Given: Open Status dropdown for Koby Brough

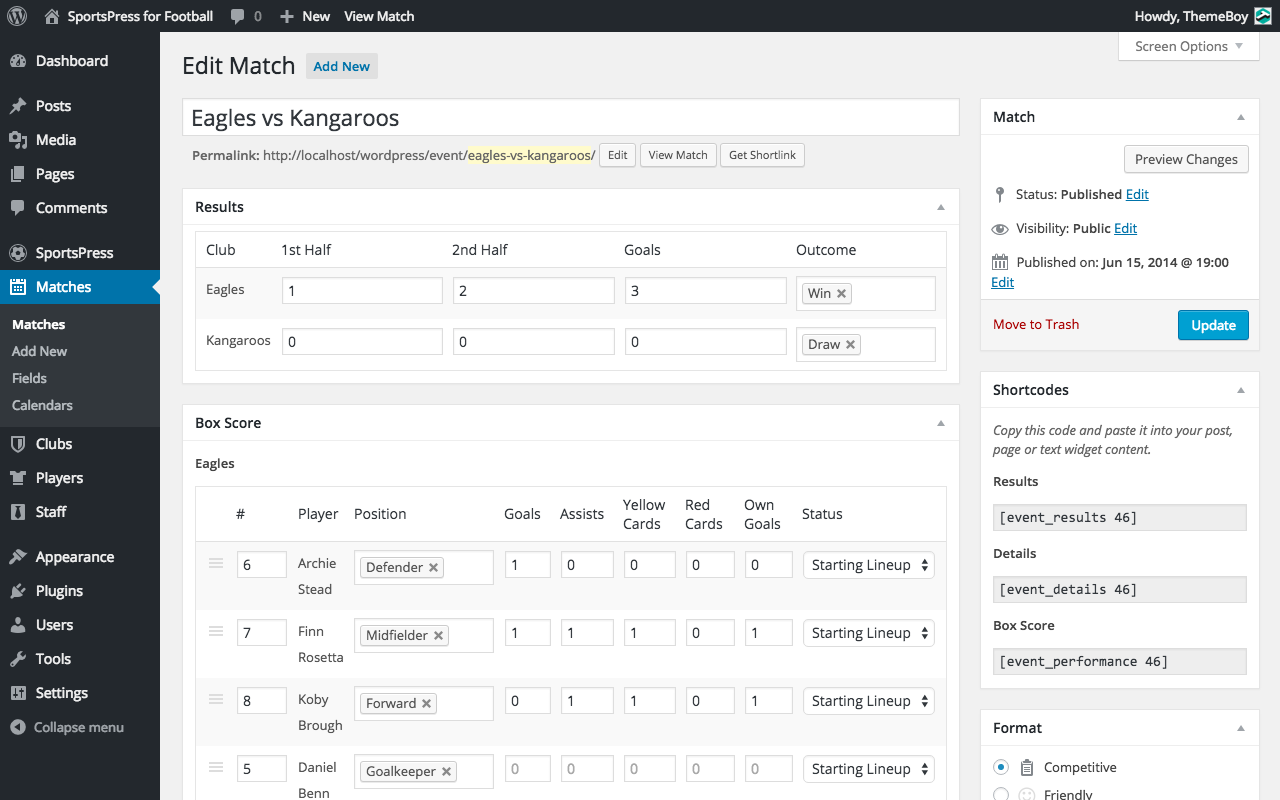Looking at the screenshot, I should pyautogui.click(x=868, y=701).
